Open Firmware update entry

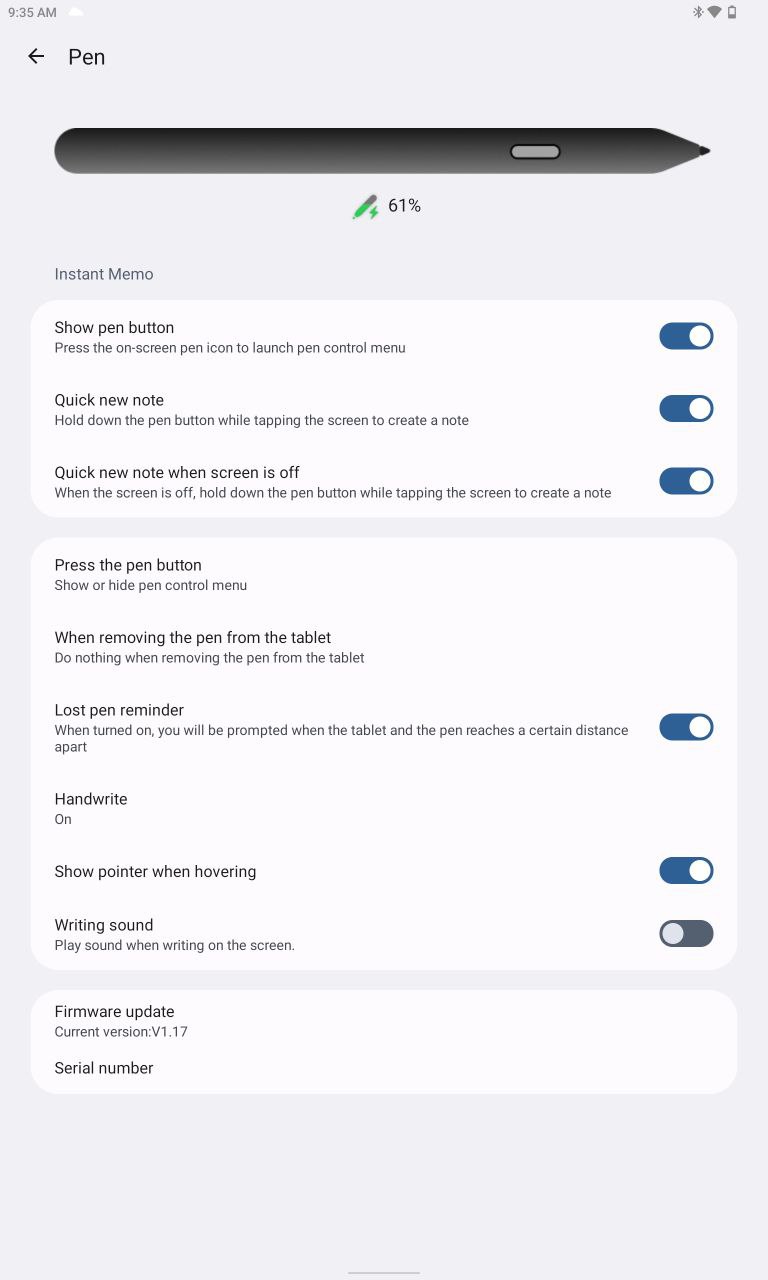[x=384, y=1020]
